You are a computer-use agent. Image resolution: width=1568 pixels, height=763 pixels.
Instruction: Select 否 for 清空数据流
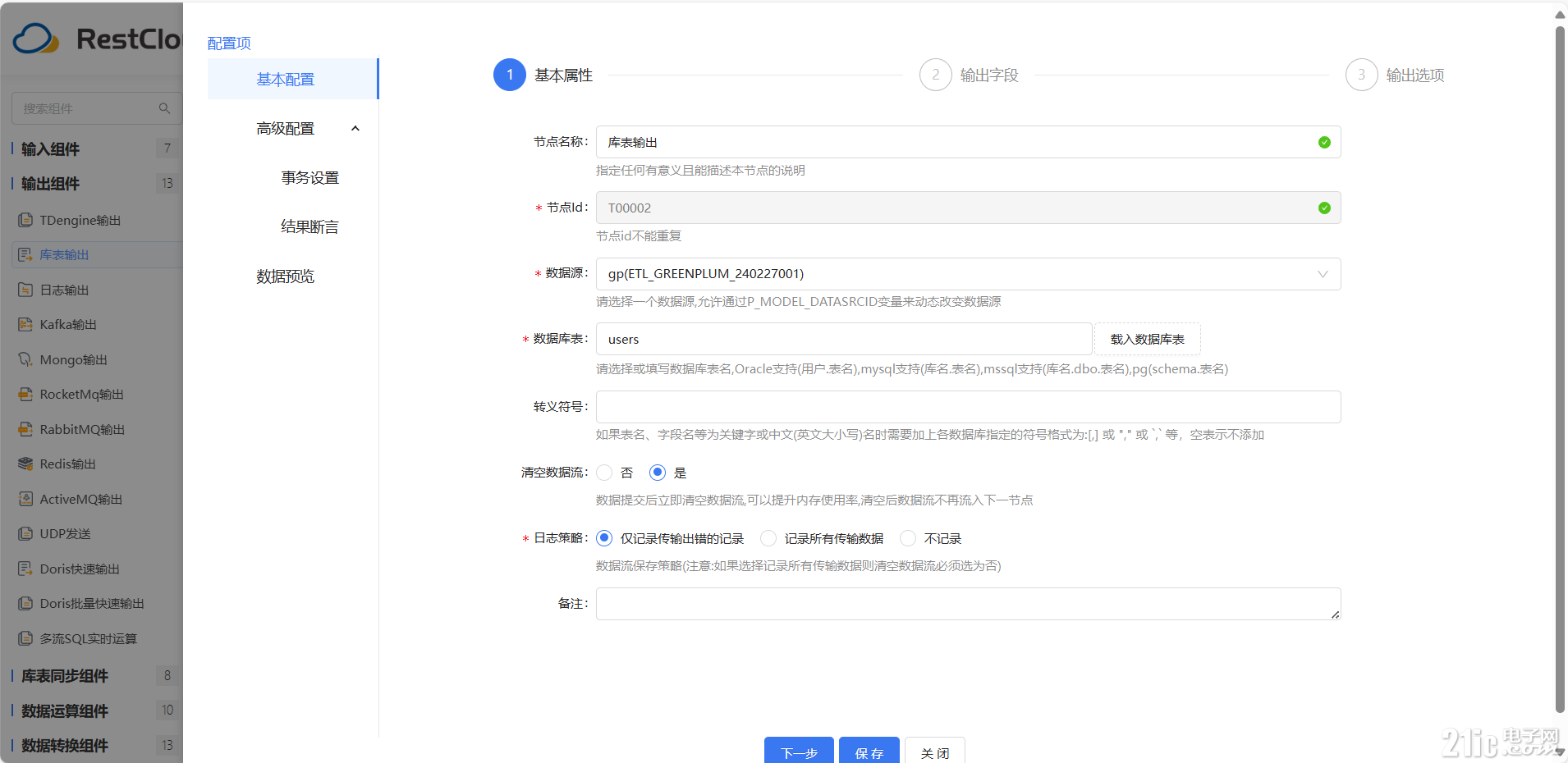click(x=604, y=473)
